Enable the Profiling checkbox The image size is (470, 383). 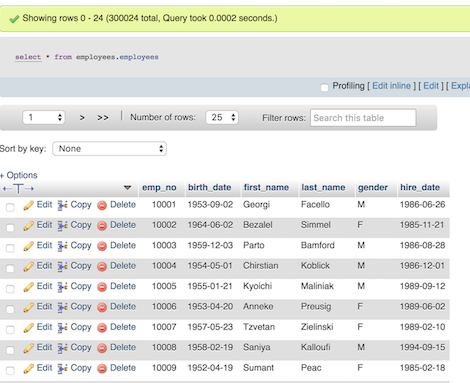324,87
